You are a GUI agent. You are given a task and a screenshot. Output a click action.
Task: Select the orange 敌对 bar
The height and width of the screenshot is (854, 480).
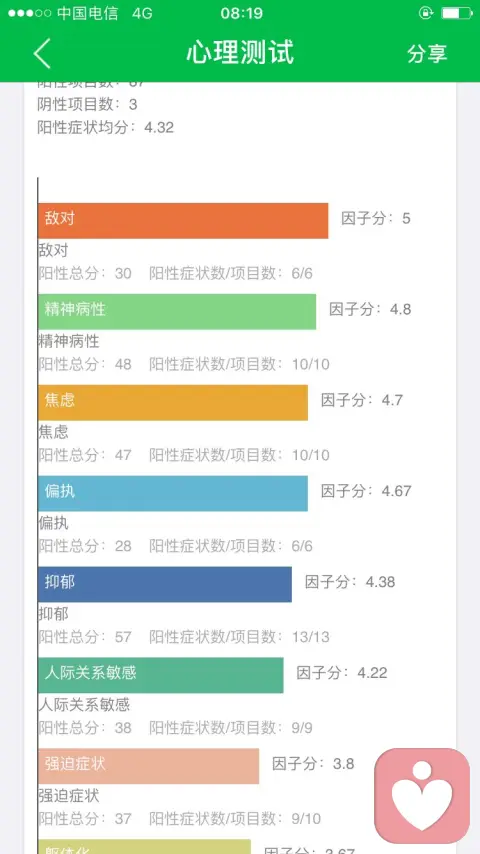click(x=183, y=221)
